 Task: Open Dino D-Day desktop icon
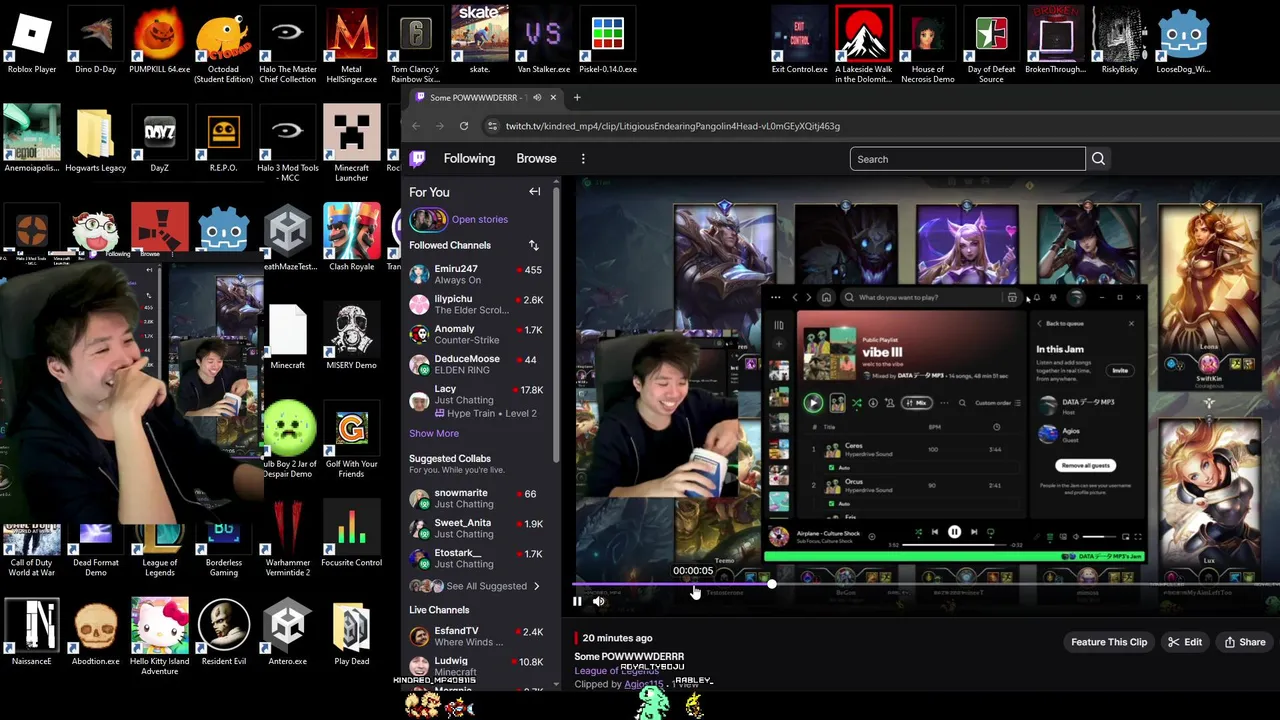pos(96,40)
